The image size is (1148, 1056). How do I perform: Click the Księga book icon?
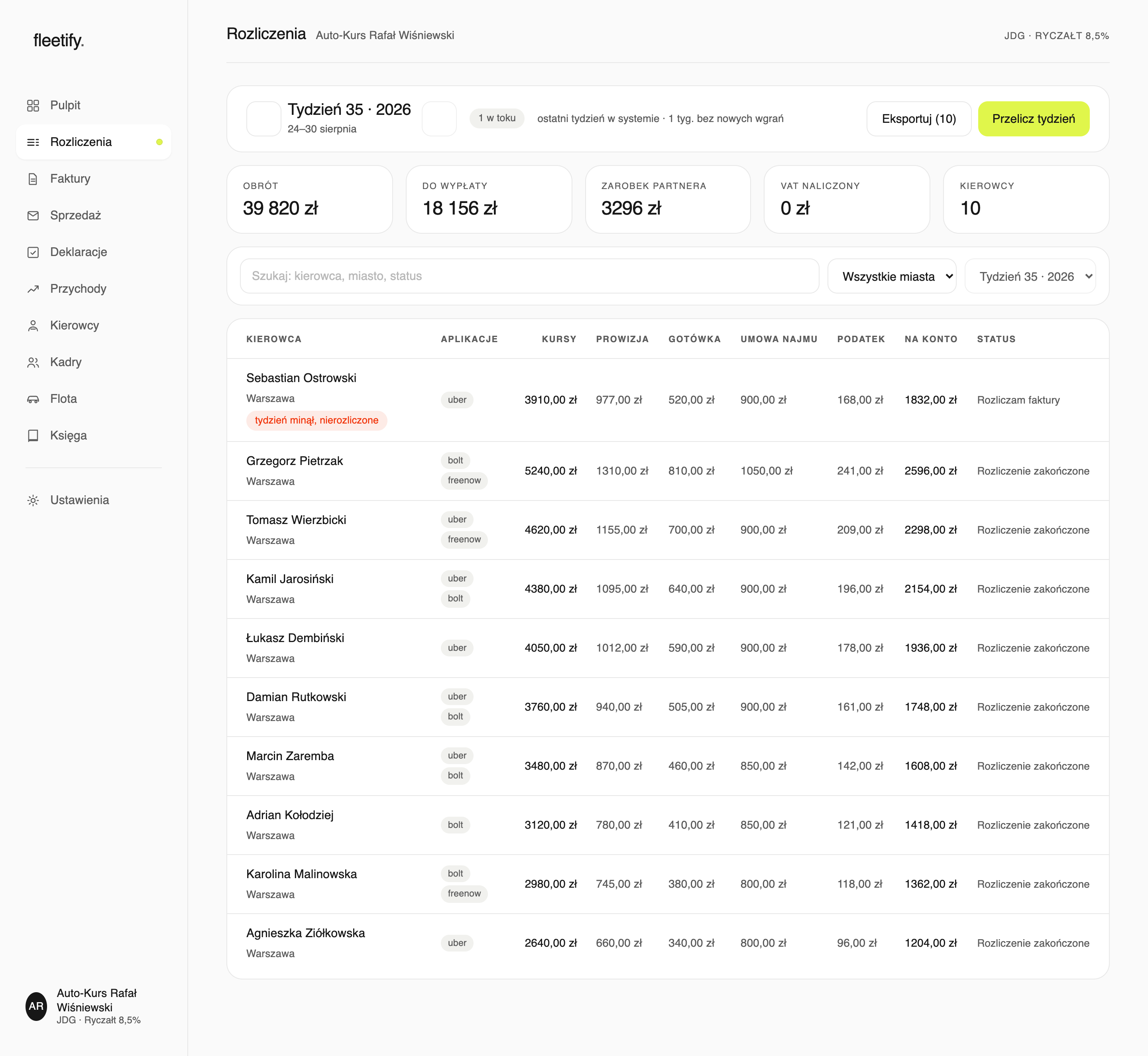coord(33,435)
